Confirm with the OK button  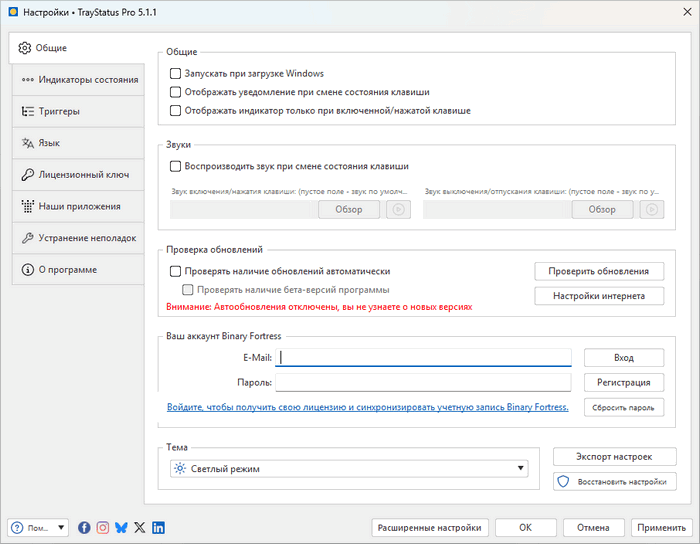click(526, 527)
